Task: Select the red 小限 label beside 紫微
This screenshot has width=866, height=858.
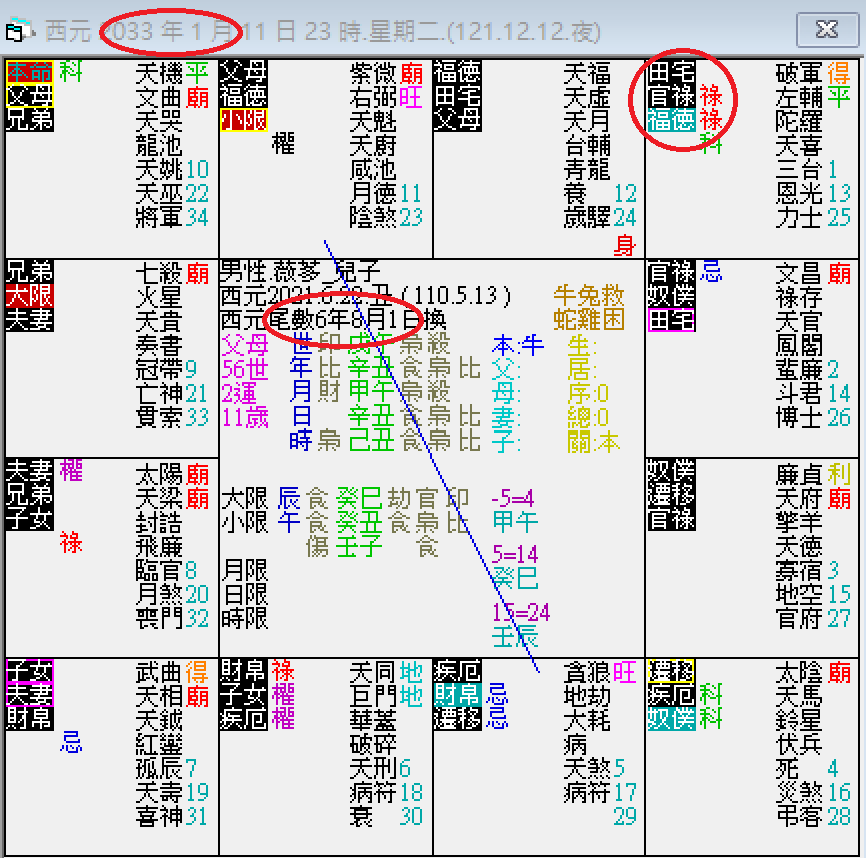Action: [x=244, y=120]
